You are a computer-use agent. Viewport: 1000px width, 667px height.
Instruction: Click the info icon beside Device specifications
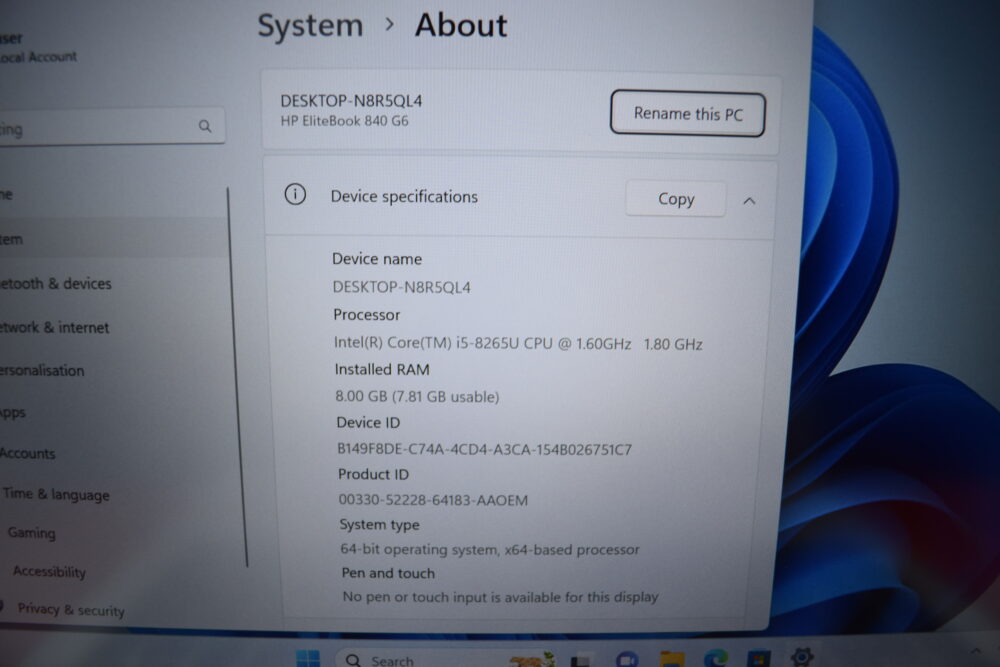pos(295,194)
